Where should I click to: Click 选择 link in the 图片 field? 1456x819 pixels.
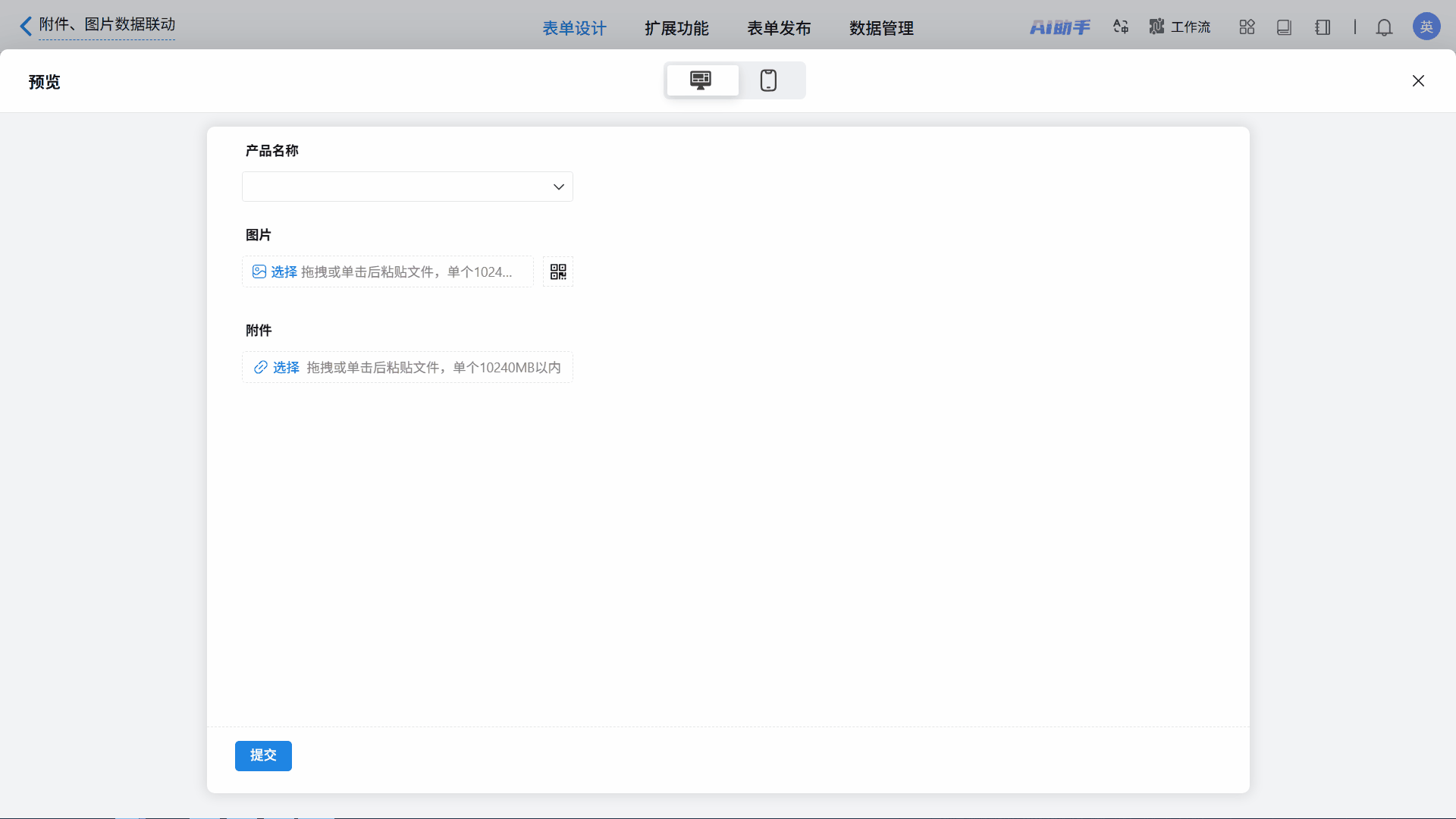click(x=284, y=272)
